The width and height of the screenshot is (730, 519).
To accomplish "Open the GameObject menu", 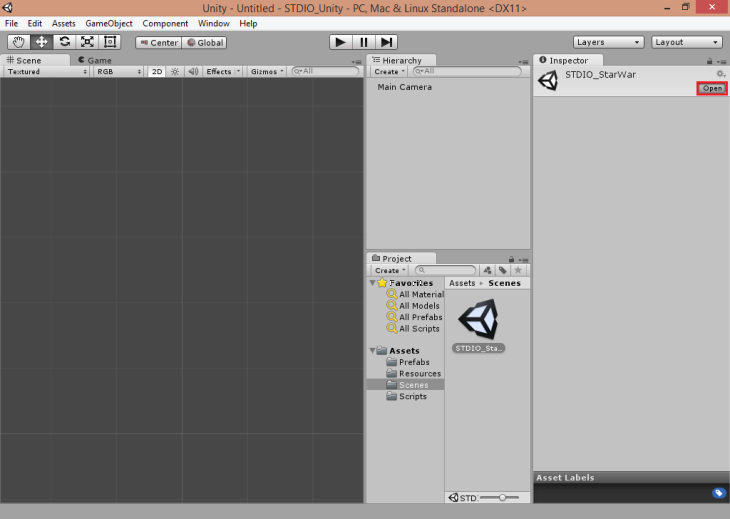I will (x=108, y=23).
